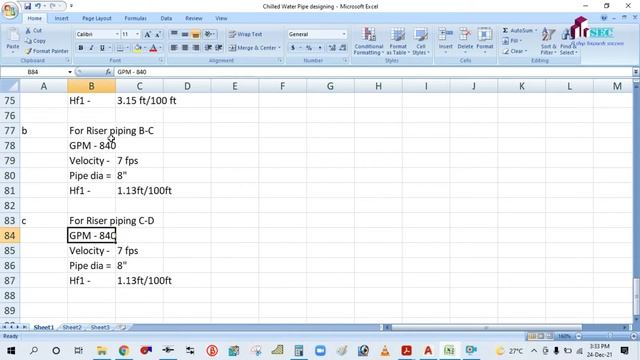
Task: Switch to the Page Layout tab
Action: tap(97, 18)
